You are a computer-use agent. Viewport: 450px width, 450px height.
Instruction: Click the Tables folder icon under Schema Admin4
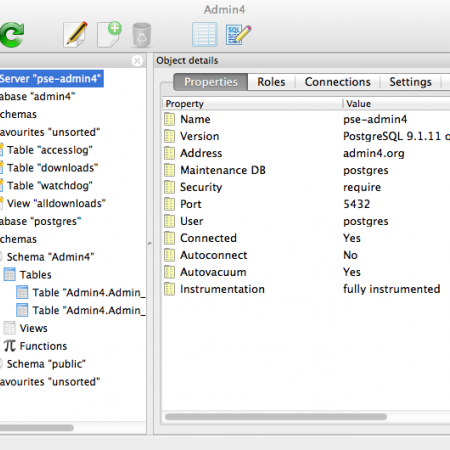coord(9,274)
